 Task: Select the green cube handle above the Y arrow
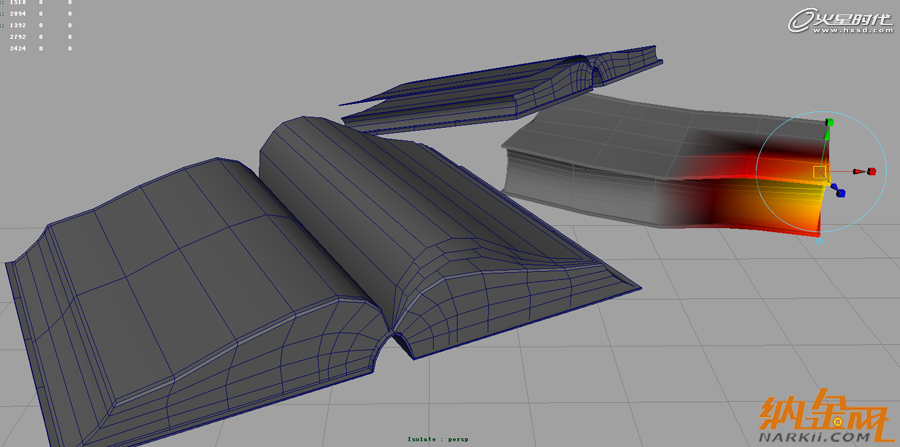(x=829, y=122)
